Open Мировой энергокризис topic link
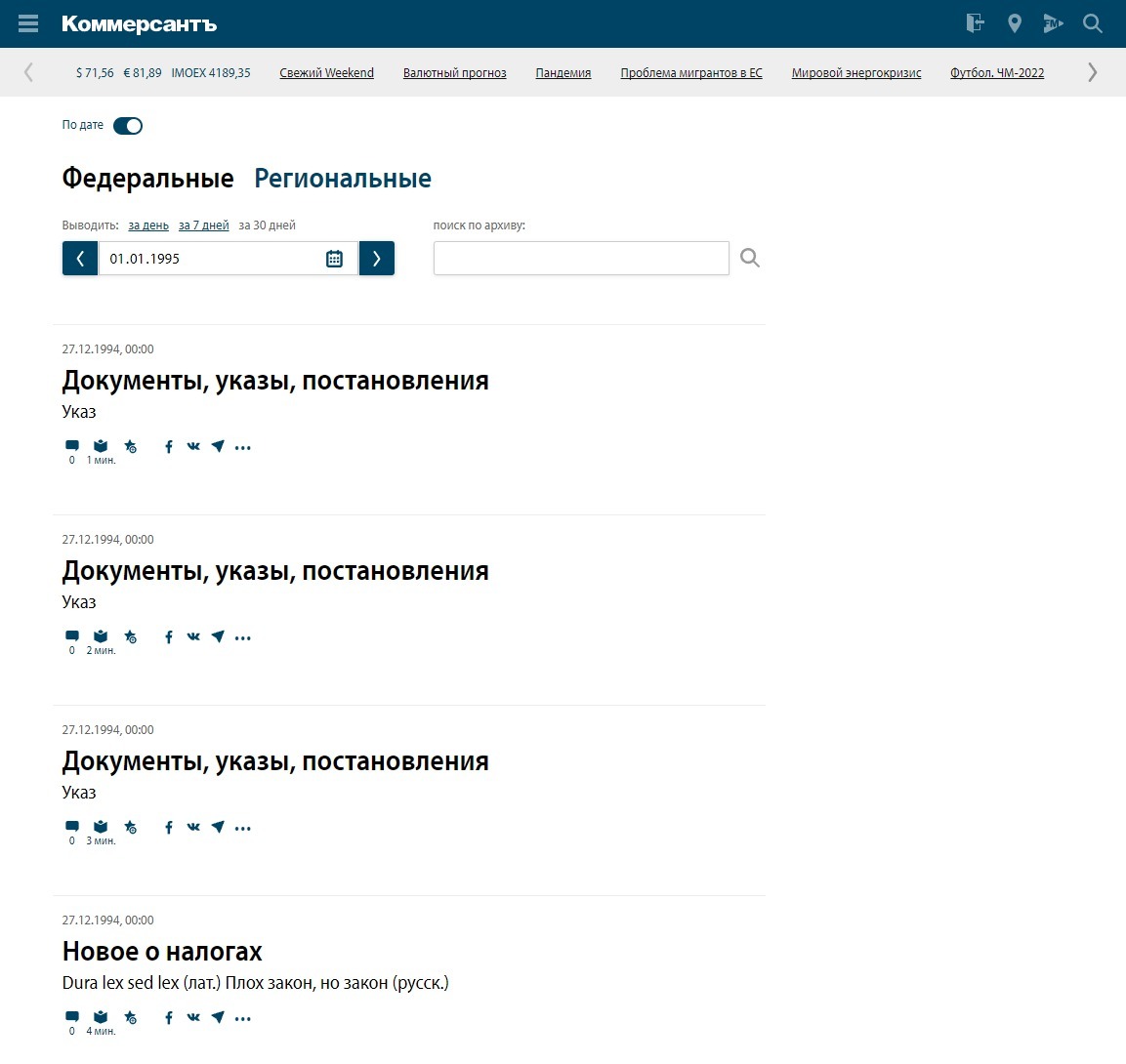The width and height of the screenshot is (1126, 1064). coord(856,72)
